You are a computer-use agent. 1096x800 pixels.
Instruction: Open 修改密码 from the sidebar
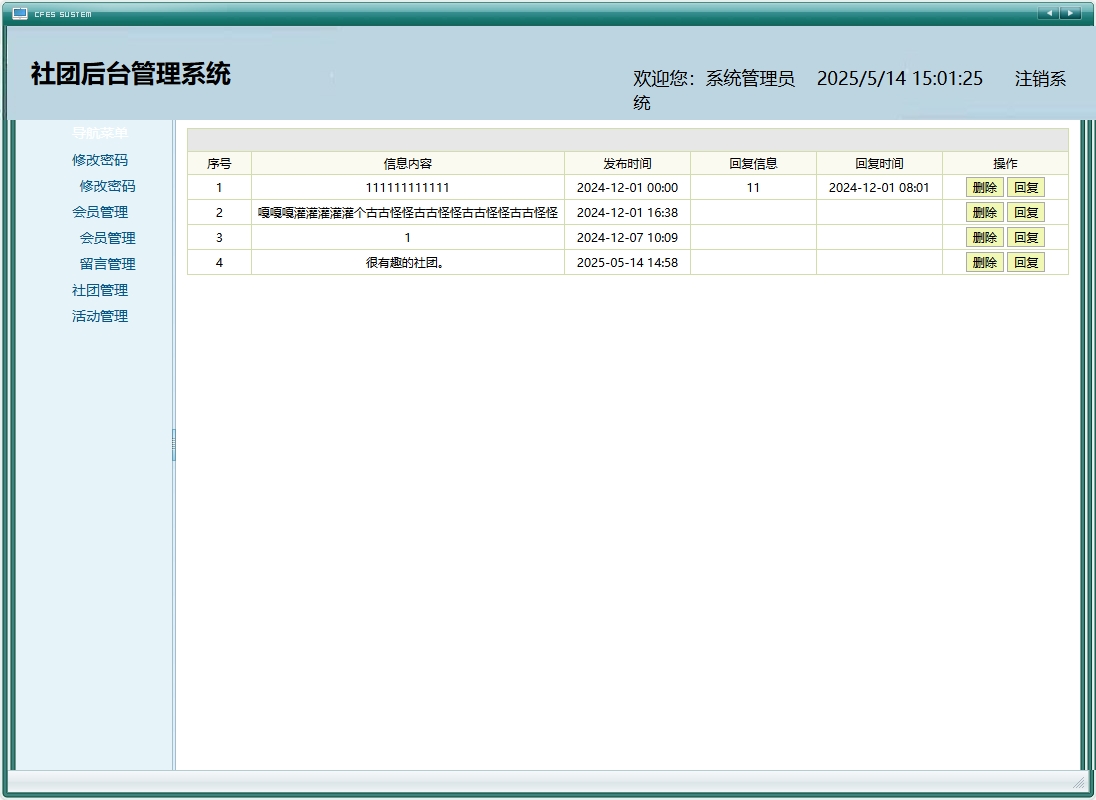pos(101,160)
